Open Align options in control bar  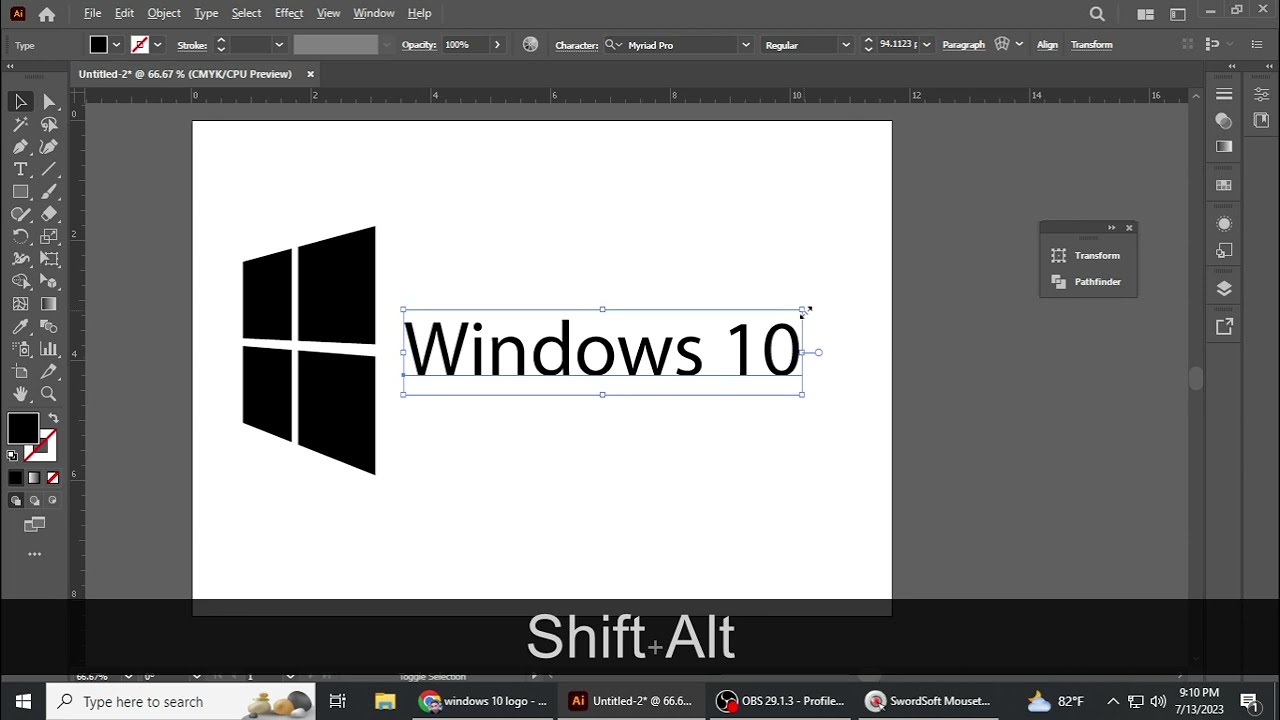pos(1047,45)
